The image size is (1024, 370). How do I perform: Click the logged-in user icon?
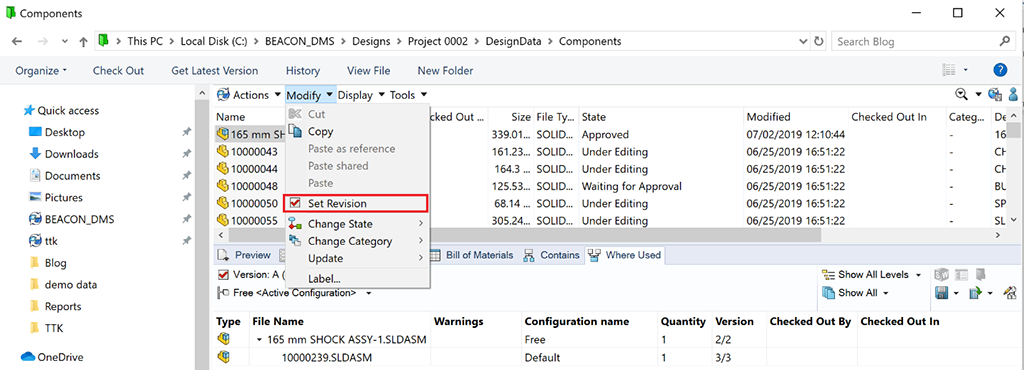(1014, 95)
